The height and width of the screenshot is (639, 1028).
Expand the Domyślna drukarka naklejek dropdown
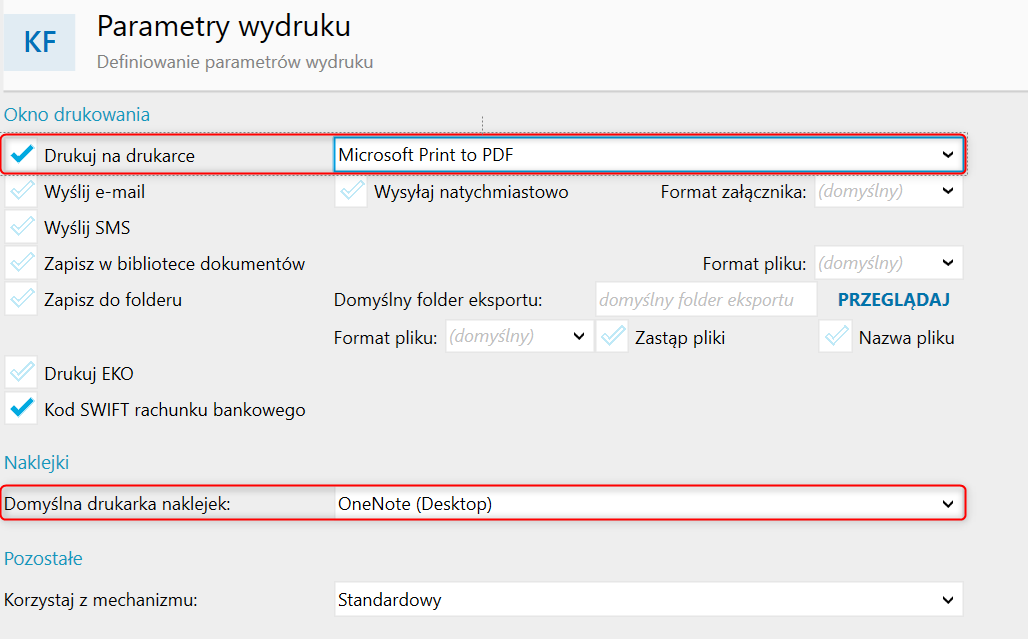647,504
